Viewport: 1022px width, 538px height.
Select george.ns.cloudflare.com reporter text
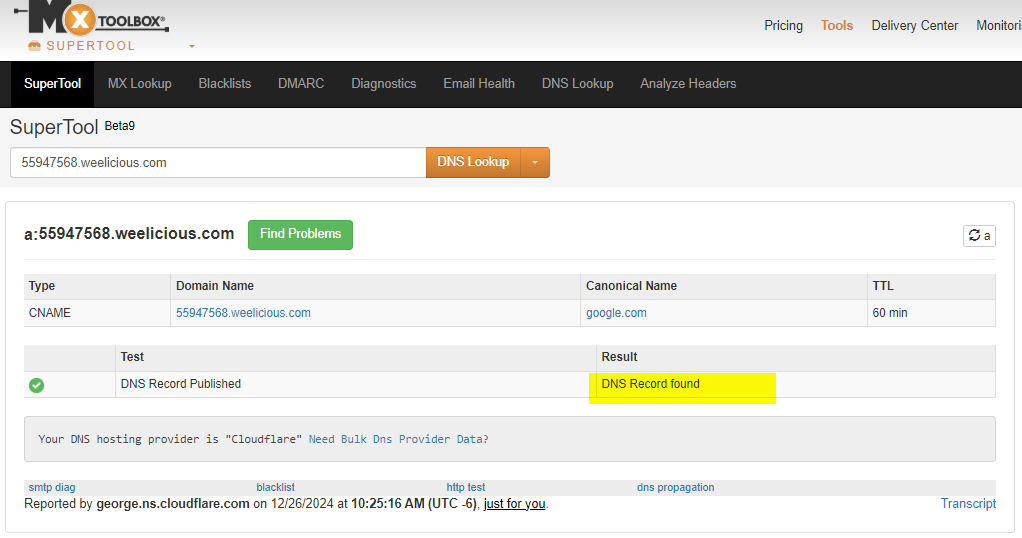(173, 504)
